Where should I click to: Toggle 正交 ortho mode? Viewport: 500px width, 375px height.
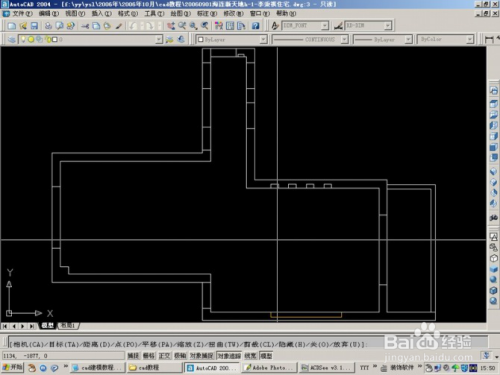coord(164,356)
